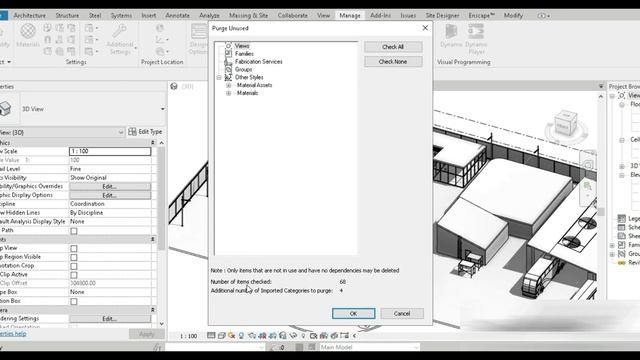This screenshot has width=640, height=360.
Task: Open the Annotate ribbon tab
Action: (x=177, y=16)
